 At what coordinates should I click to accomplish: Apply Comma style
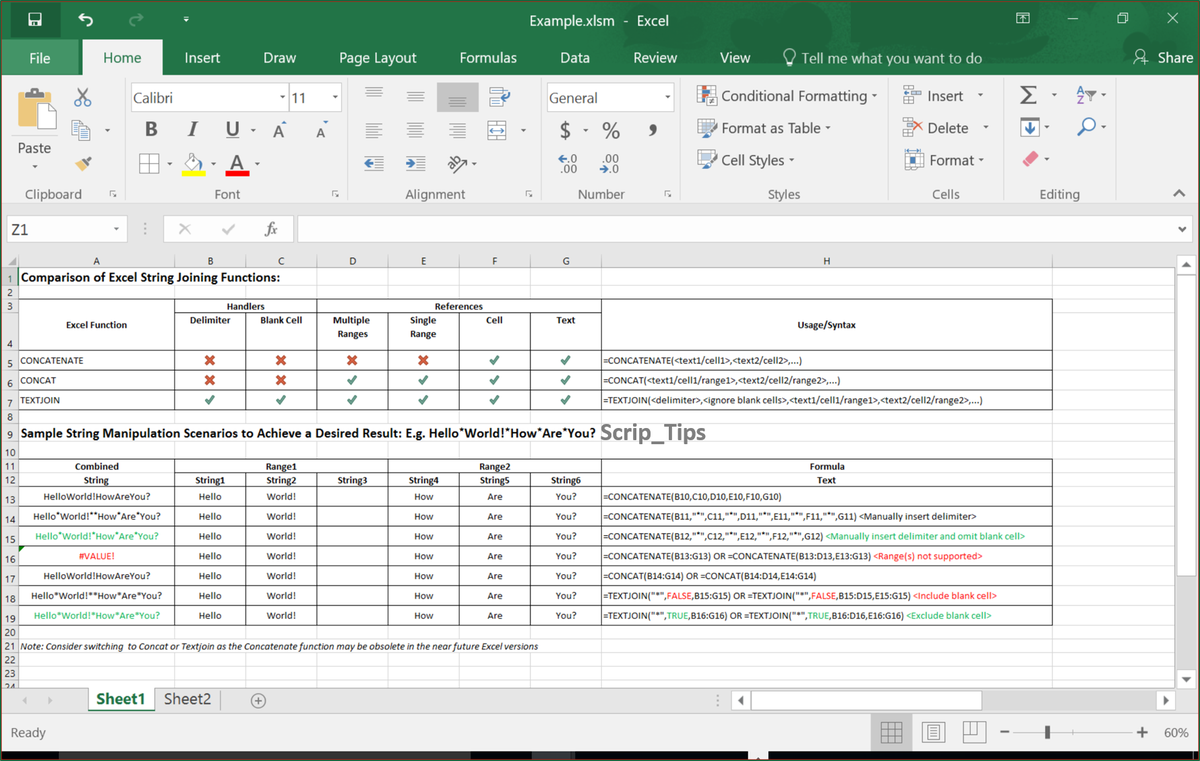(x=652, y=131)
